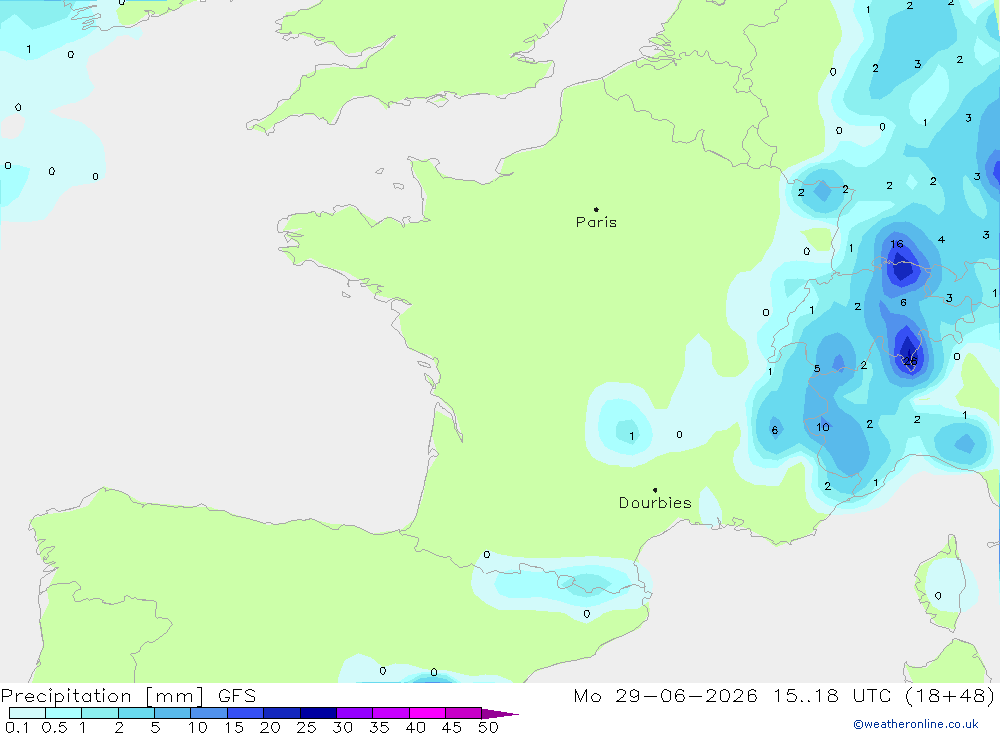Image resolution: width=1000 pixels, height=733 pixels.
Task: Pick the 5–10 mm legend swatch
Action: click(x=173, y=713)
